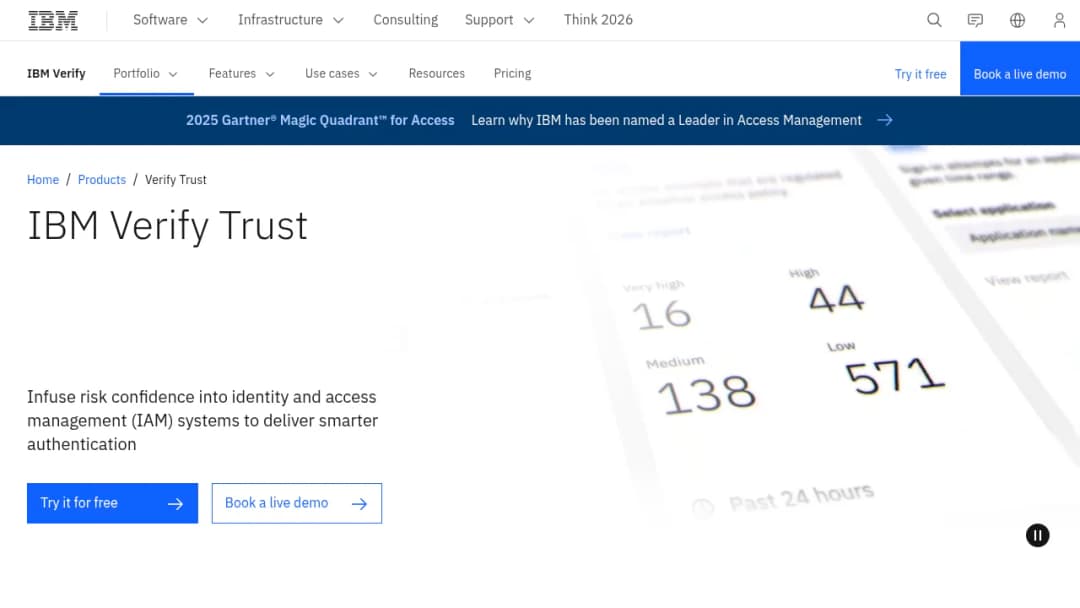Click the IBM logo

click(53, 20)
